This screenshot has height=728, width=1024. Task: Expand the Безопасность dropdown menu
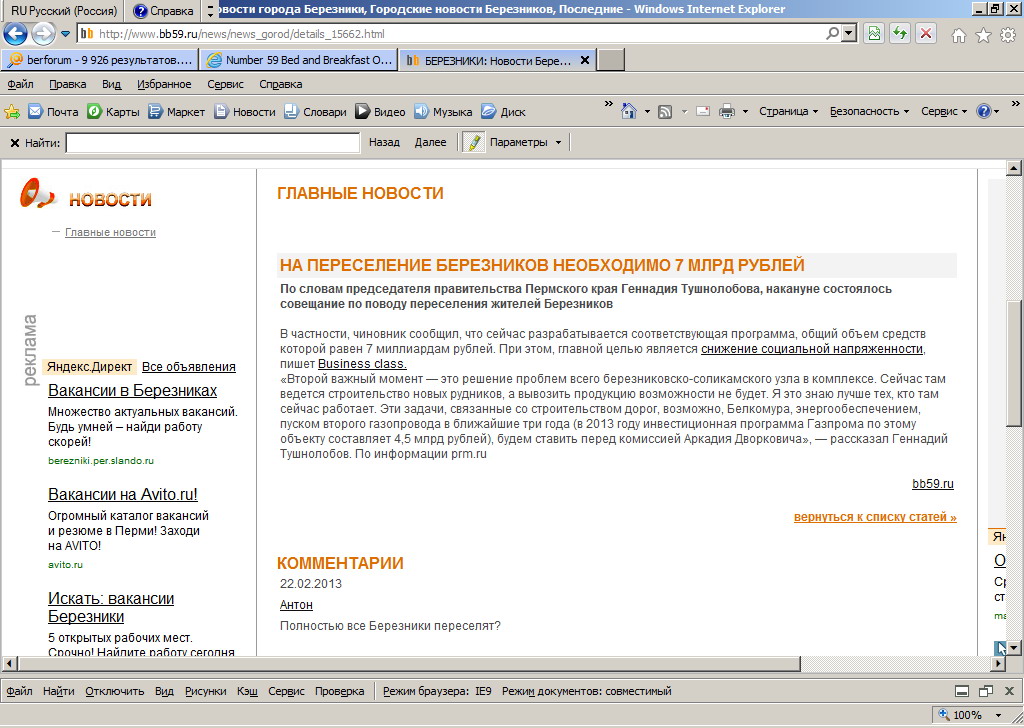point(869,111)
